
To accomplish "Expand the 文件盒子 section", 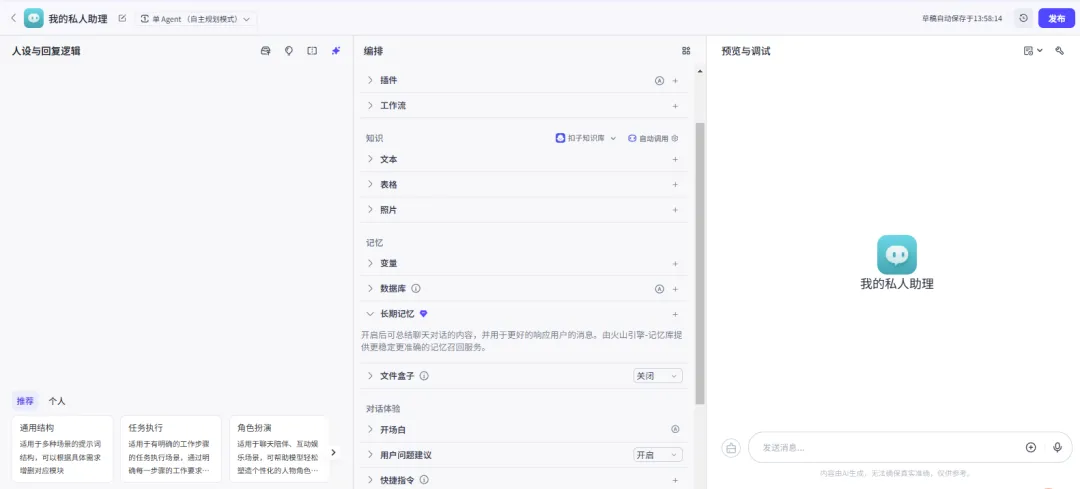I will pos(370,376).
